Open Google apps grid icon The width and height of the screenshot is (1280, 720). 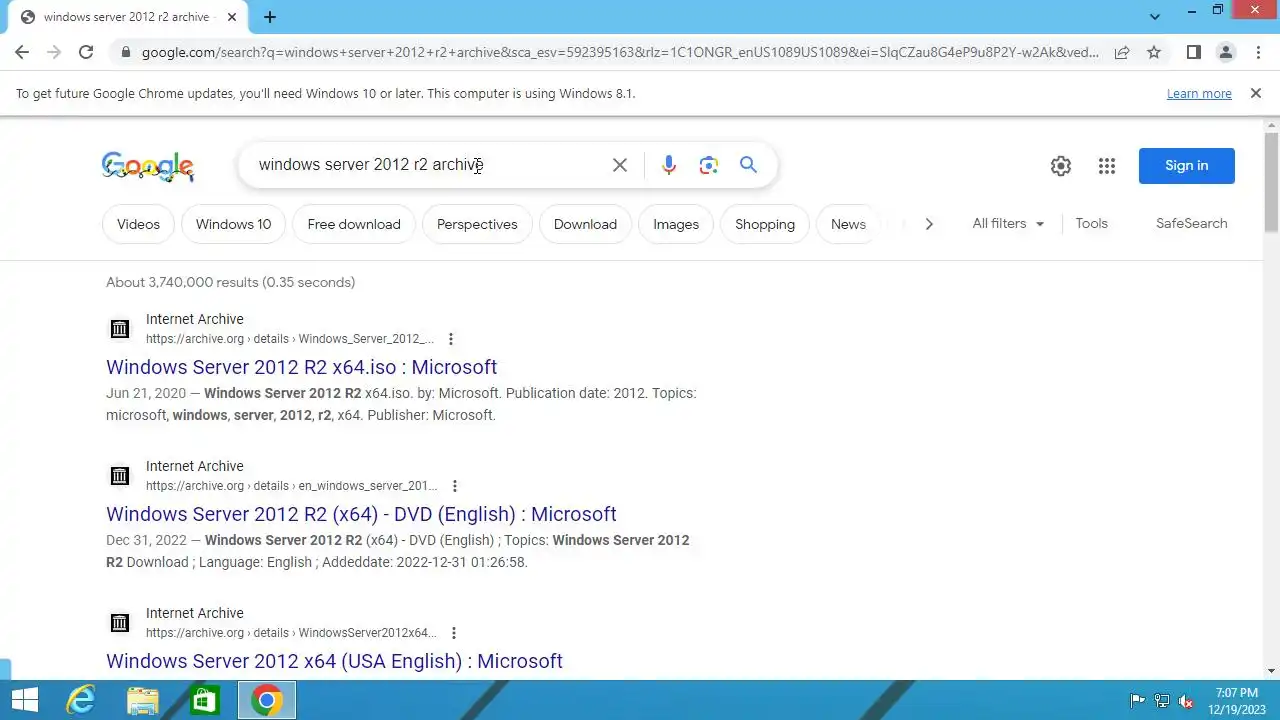[x=1107, y=166]
